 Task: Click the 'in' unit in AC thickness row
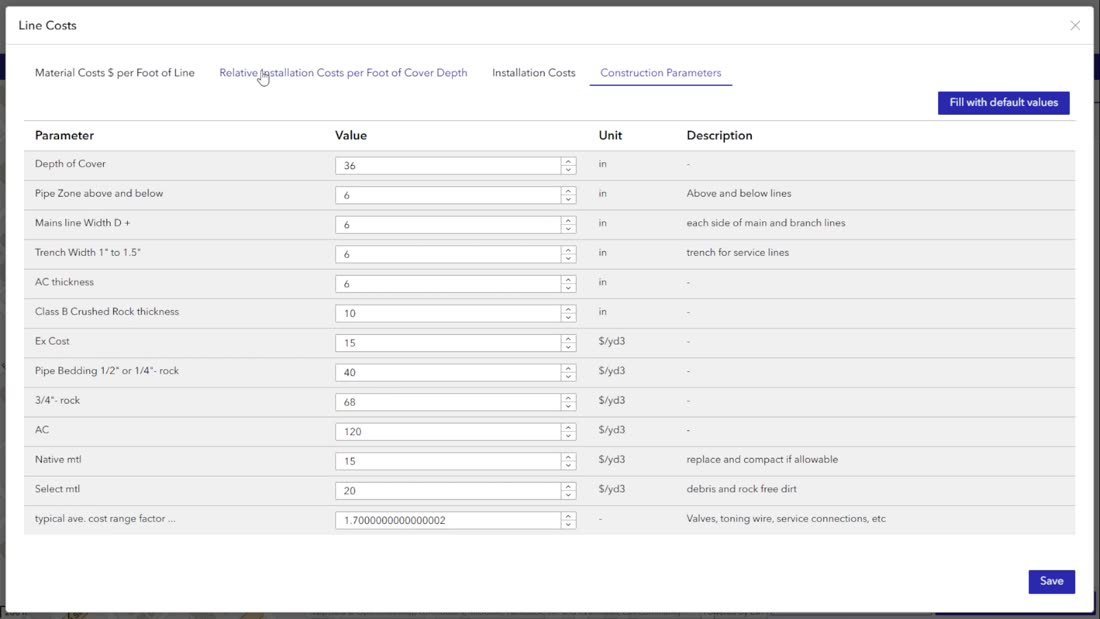(603, 282)
